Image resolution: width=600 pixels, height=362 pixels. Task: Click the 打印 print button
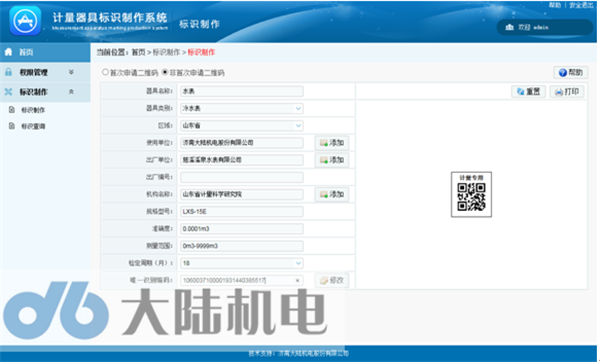[x=567, y=91]
